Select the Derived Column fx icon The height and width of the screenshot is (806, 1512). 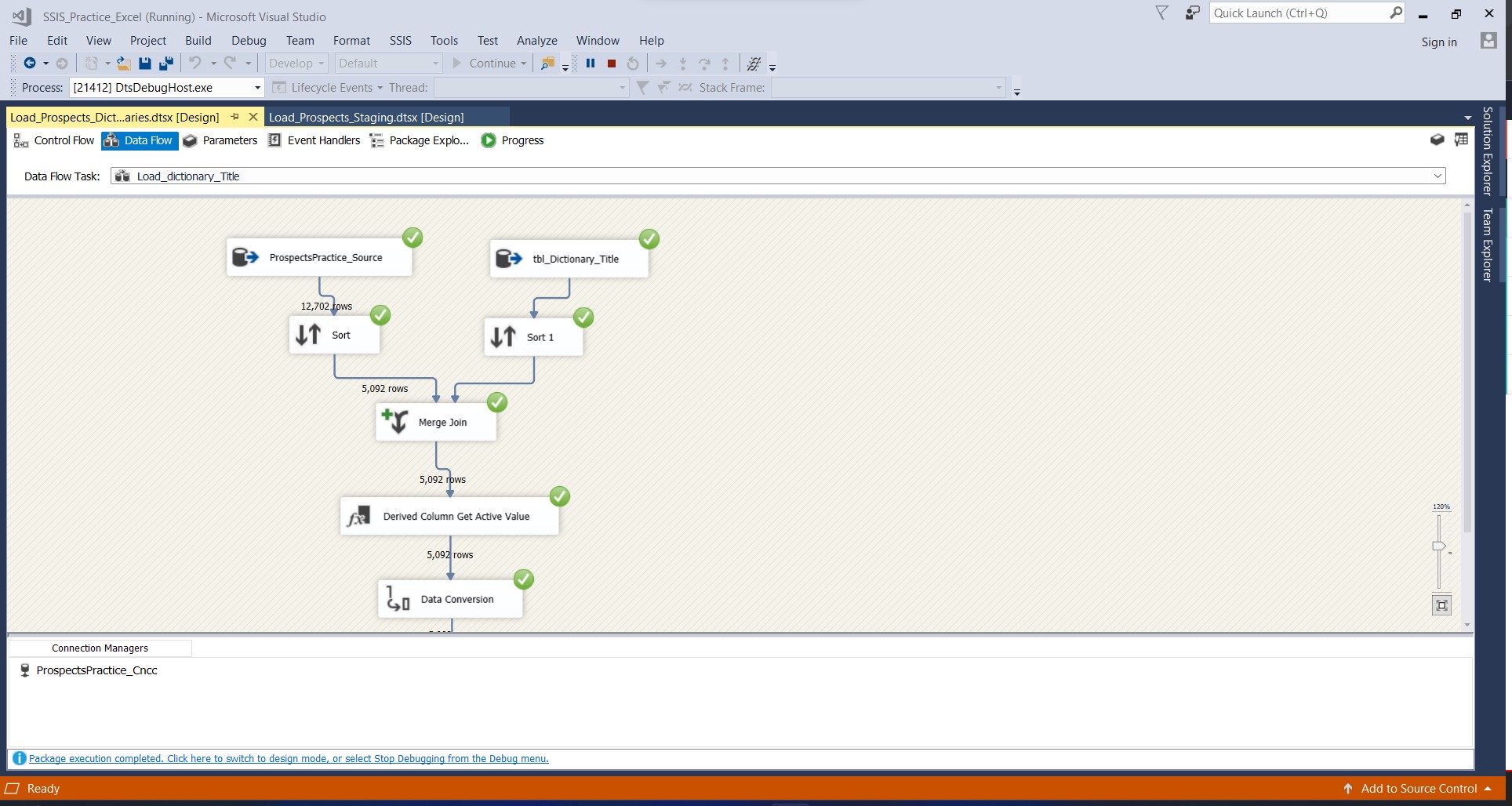pos(358,516)
